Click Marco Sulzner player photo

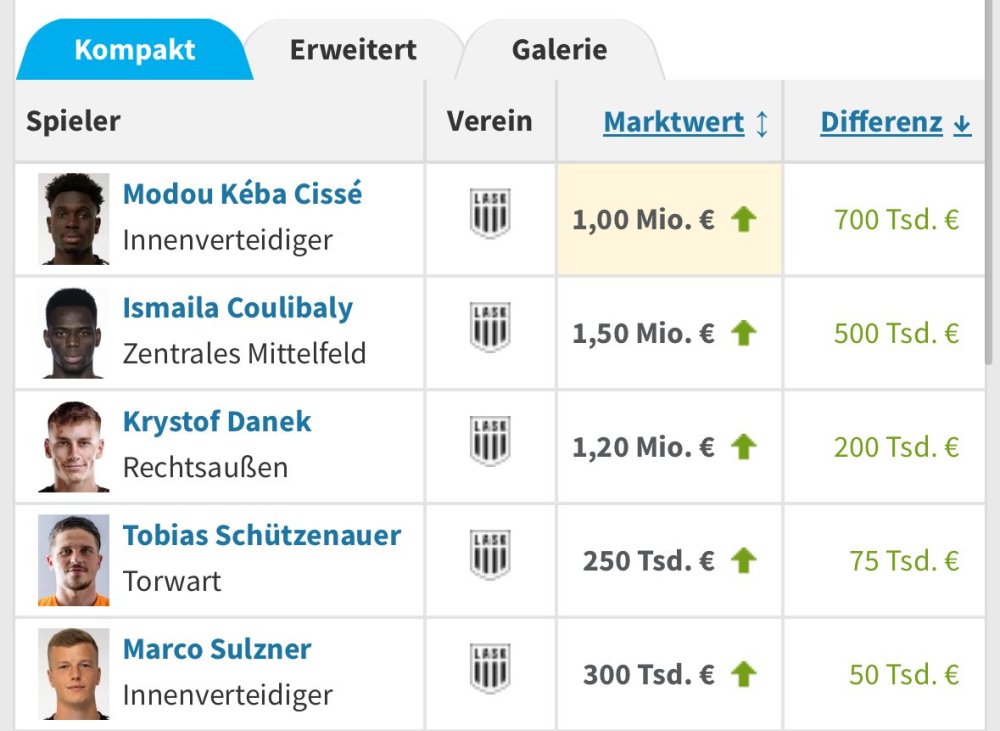[x=73, y=674]
